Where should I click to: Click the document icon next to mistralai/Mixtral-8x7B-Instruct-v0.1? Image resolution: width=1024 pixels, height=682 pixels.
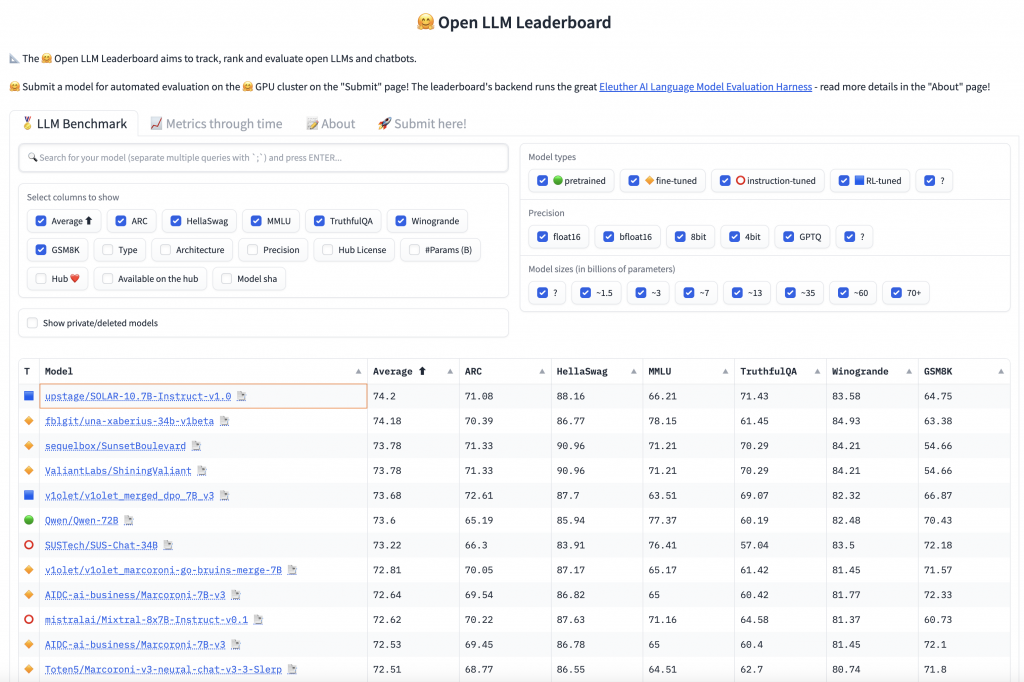point(258,619)
